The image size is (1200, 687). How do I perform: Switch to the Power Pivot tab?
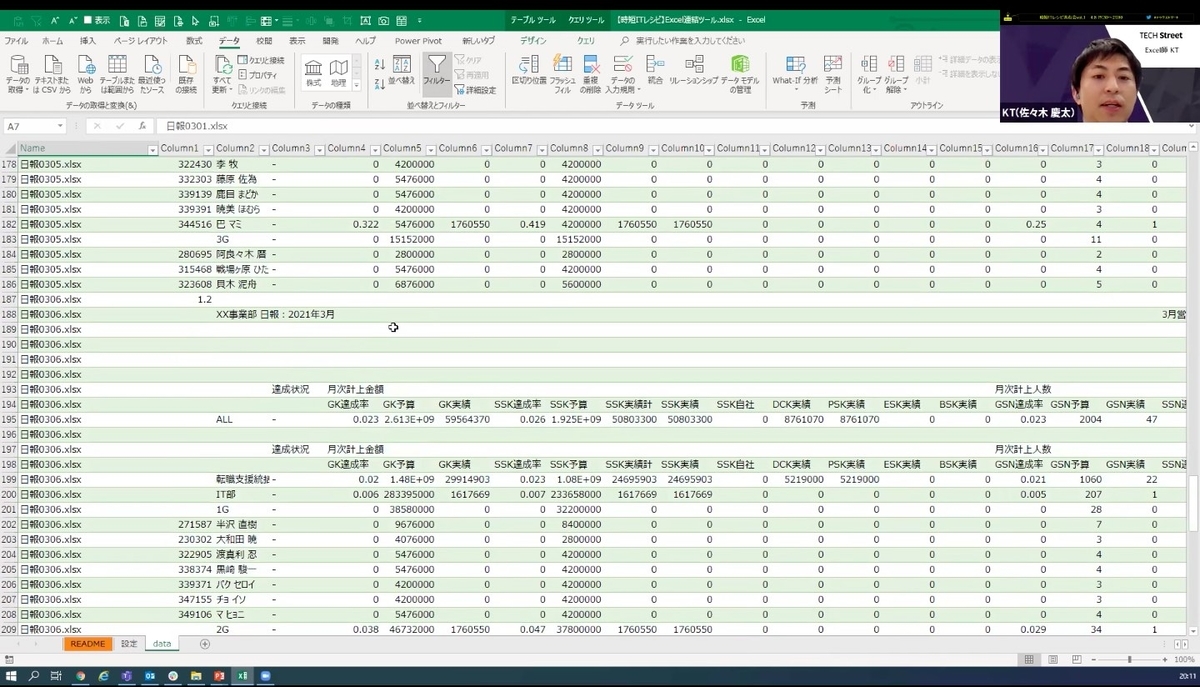coord(418,41)
